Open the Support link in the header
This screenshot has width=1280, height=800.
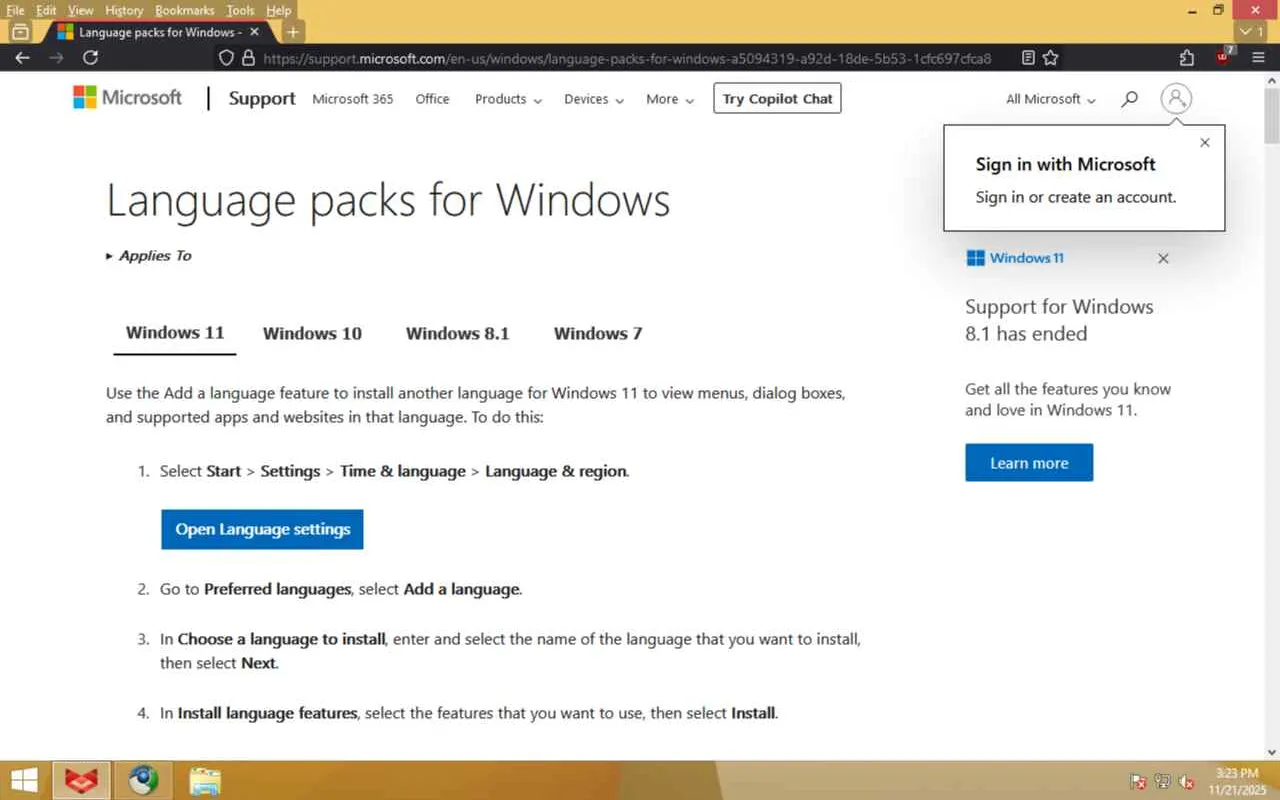coord(262,98)
